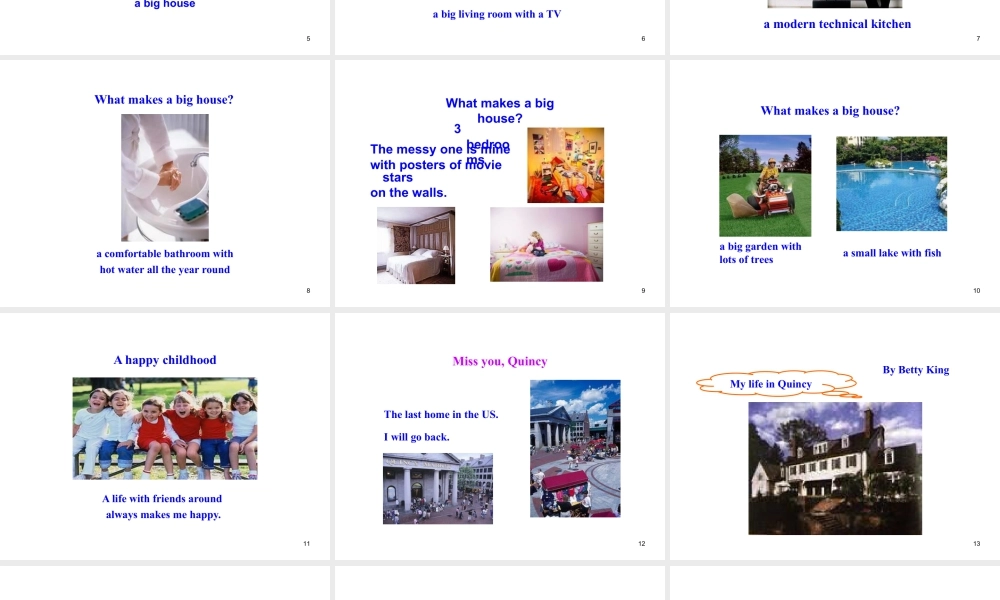This screenshot has height=600, width=1000.
Task: Select the 'By Betty King' author text
Action: [x=915, y=370]
